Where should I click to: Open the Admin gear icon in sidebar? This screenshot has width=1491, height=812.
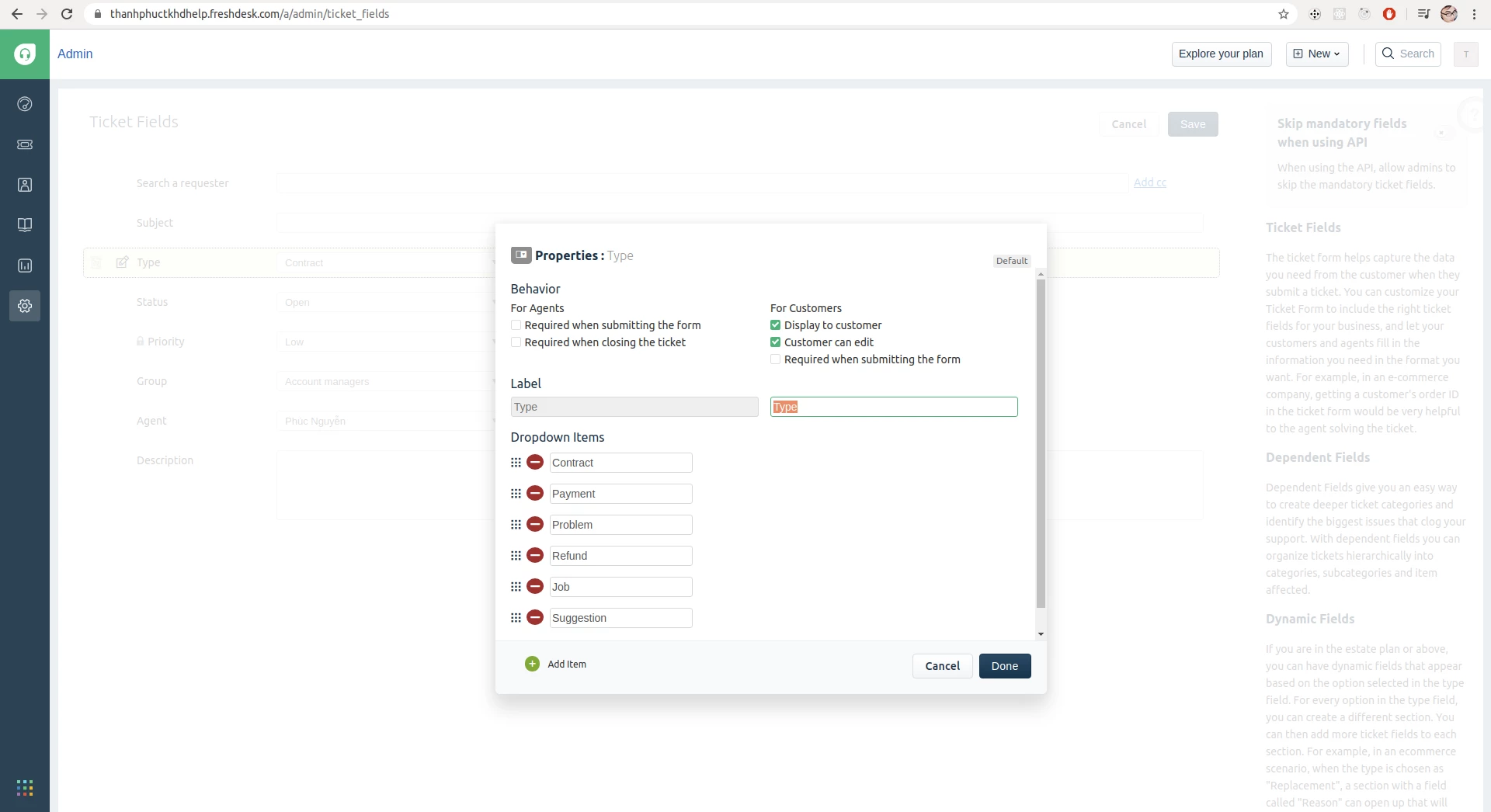click(25, 306)
